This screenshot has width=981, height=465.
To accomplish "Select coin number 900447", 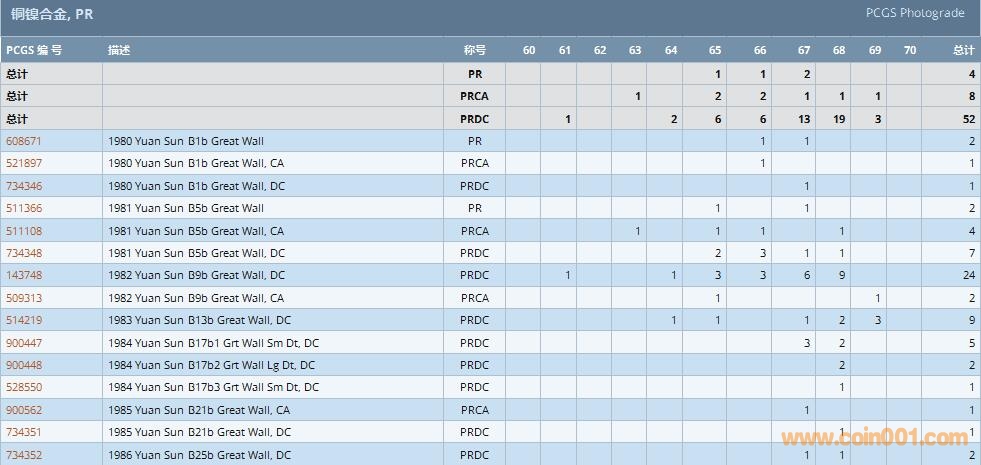I will click(x=24, y=343).
